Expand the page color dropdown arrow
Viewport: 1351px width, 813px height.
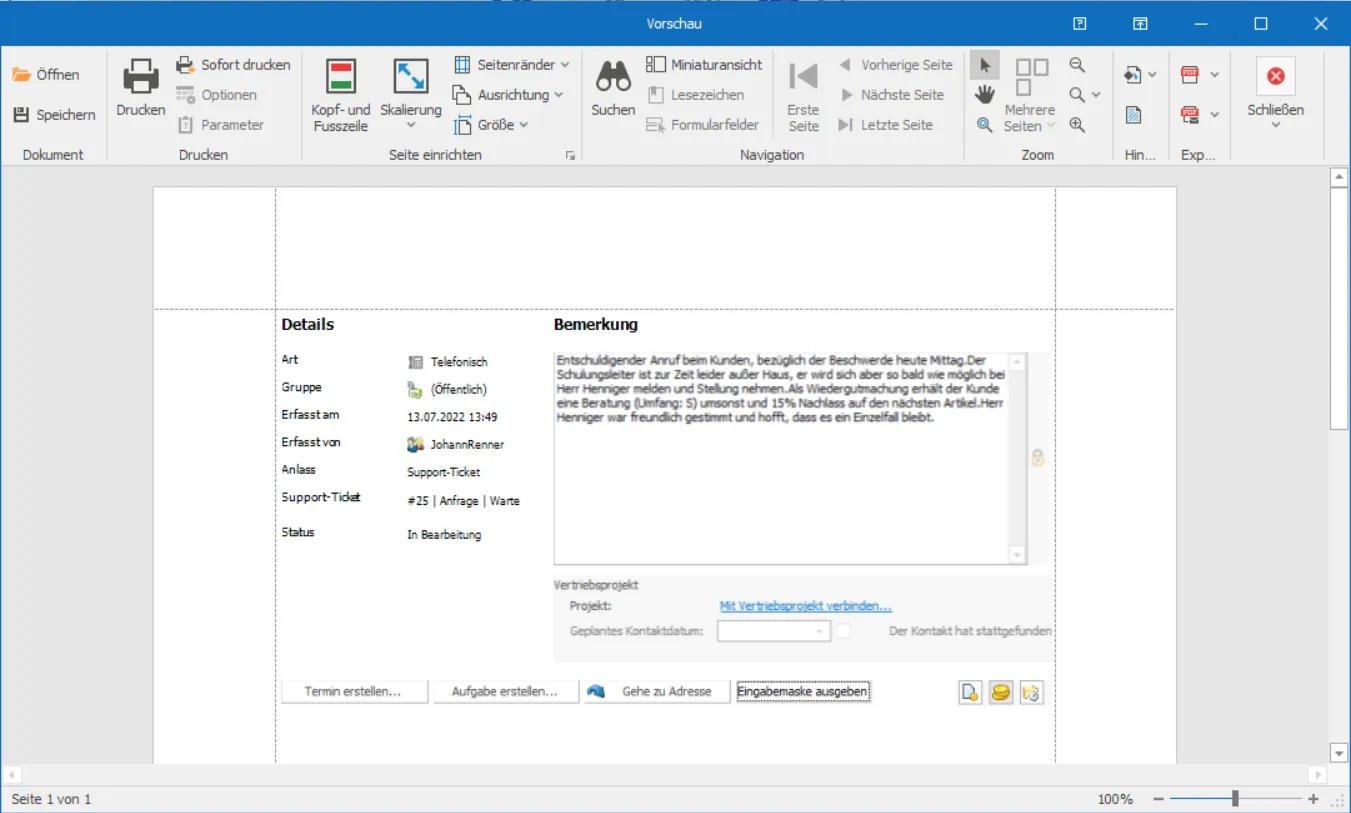tap(1152, 75)
